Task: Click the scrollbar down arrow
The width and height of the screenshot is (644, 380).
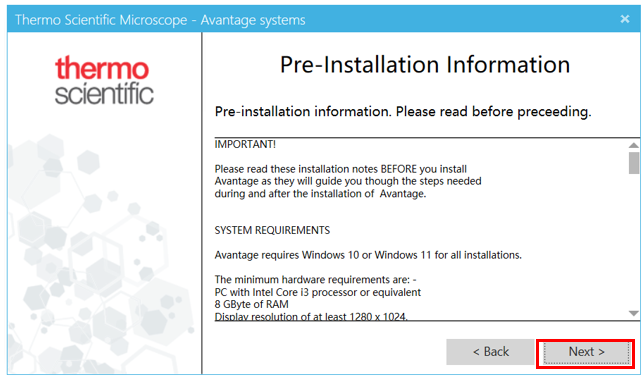Action: click(634, 313)
